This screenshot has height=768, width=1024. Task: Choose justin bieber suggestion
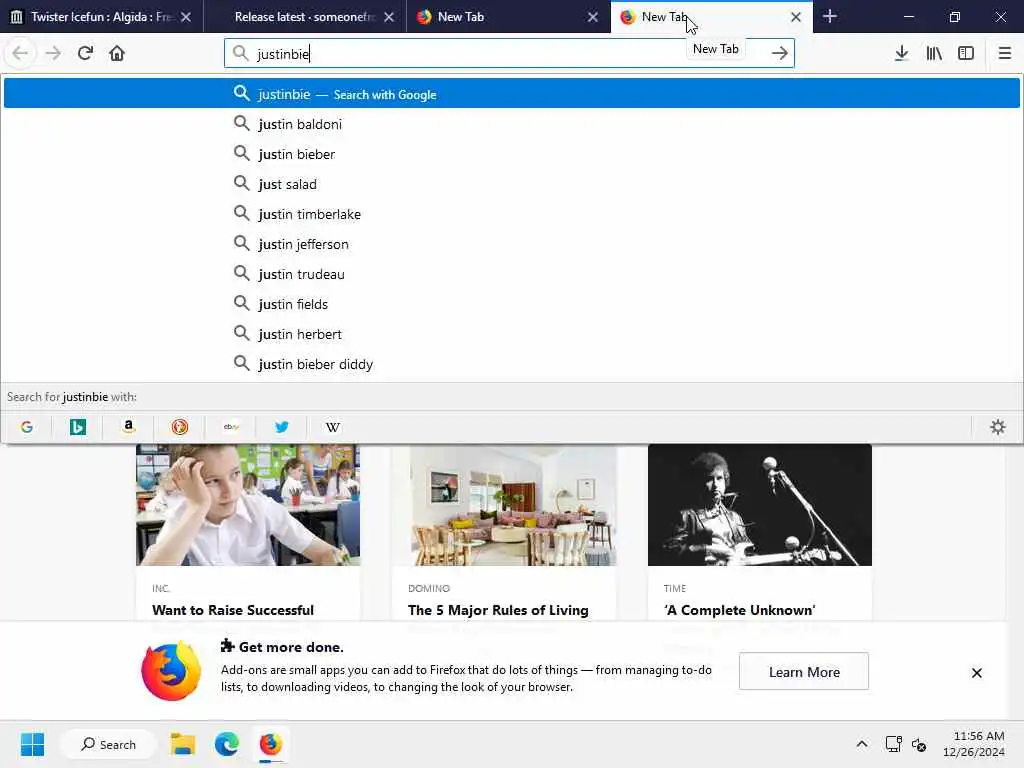511,154
